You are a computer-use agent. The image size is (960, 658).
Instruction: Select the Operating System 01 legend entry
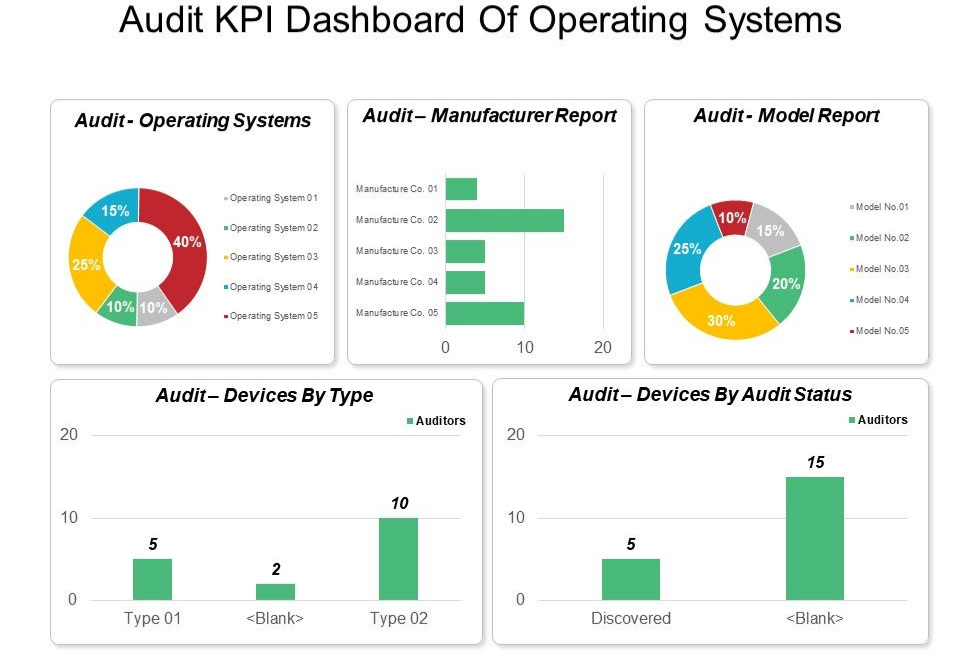pos(272,198)
